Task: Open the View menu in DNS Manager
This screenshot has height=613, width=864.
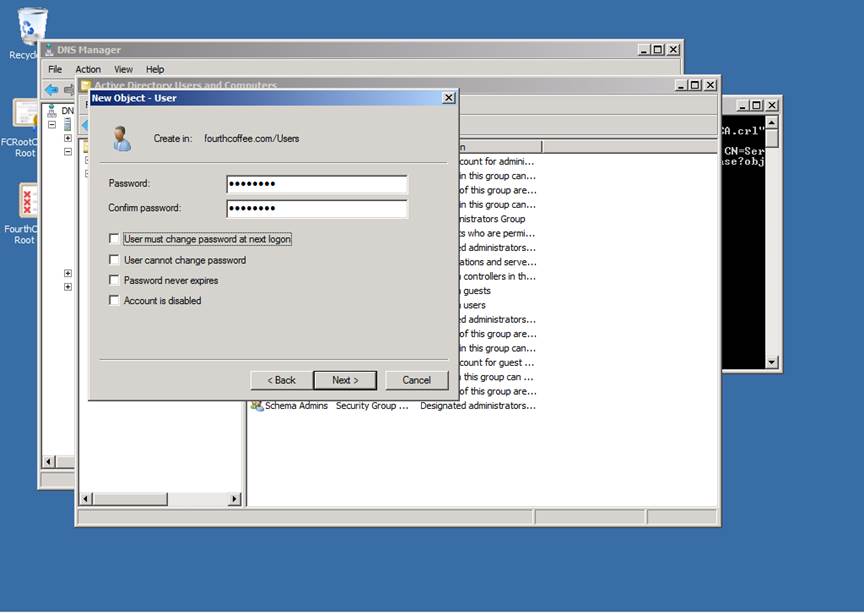Action: pos(123,69)
